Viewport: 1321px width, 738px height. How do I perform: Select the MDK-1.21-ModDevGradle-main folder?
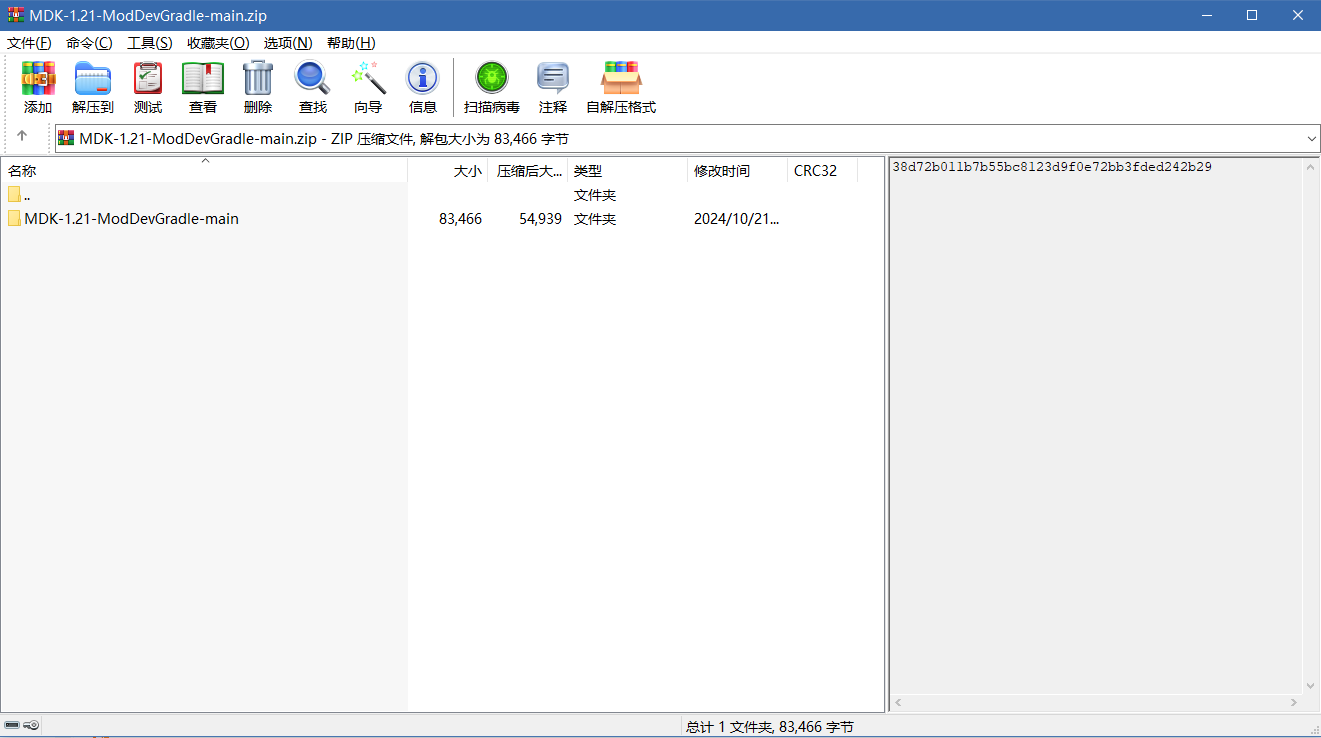131,219
